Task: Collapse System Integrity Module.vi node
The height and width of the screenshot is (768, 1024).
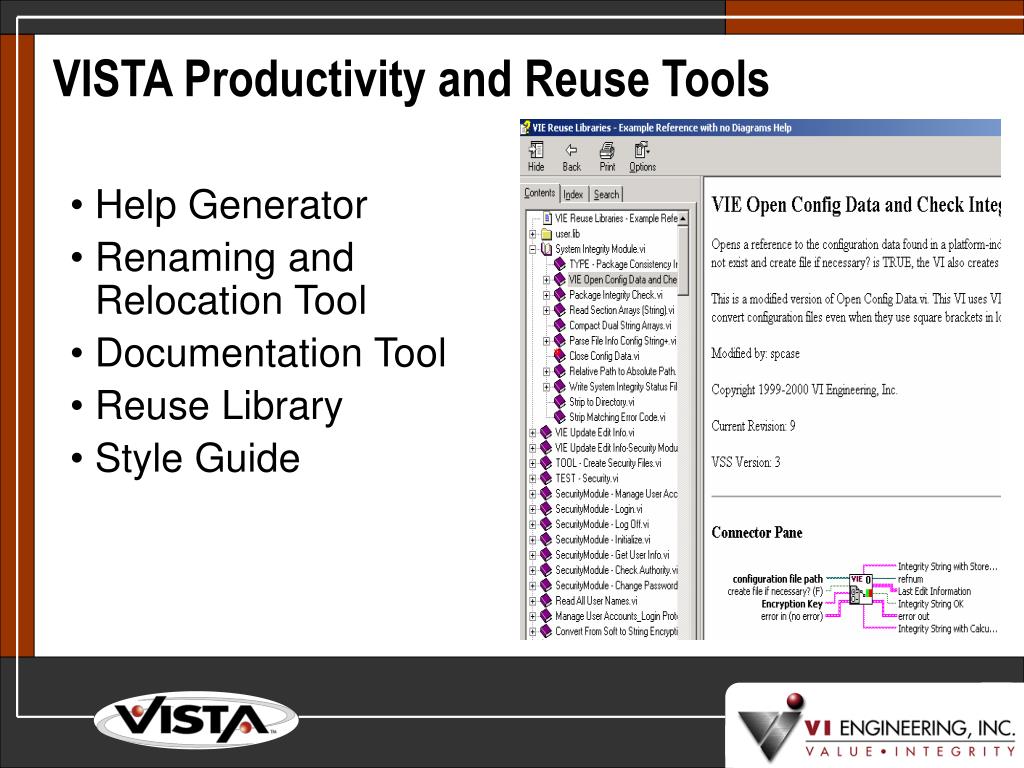Action: click(533, 249)
